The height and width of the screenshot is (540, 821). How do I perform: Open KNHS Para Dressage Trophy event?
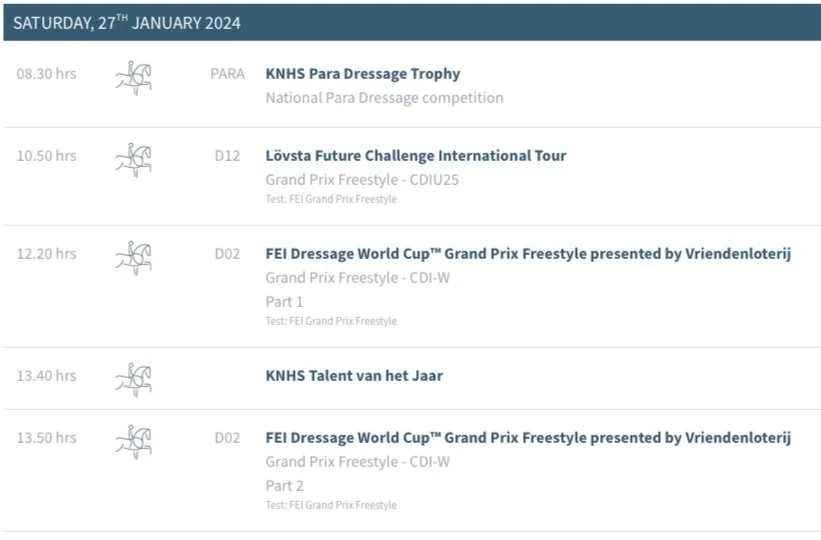pos(363,74)
